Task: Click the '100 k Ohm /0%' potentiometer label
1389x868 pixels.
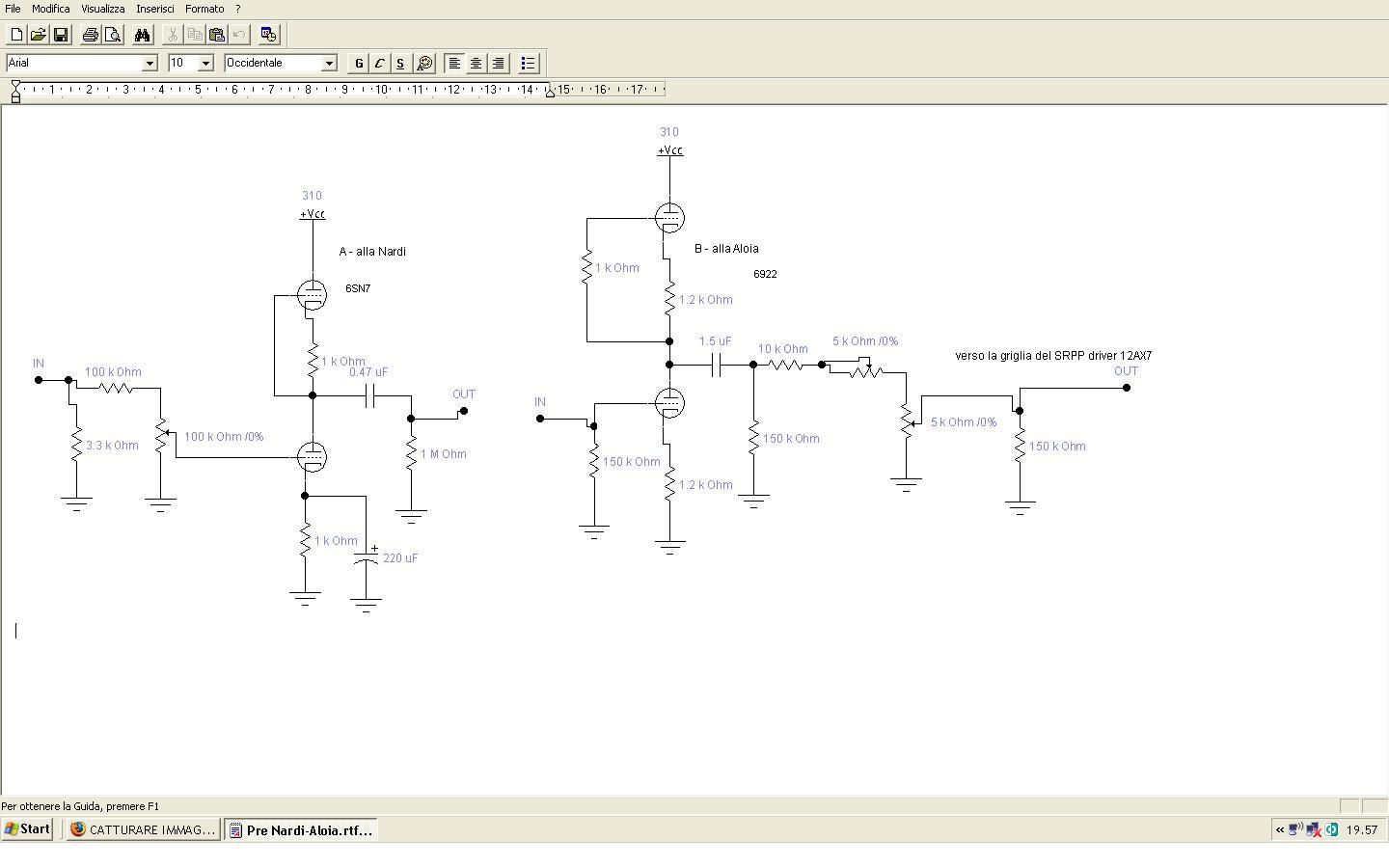Action: point(224,437)
